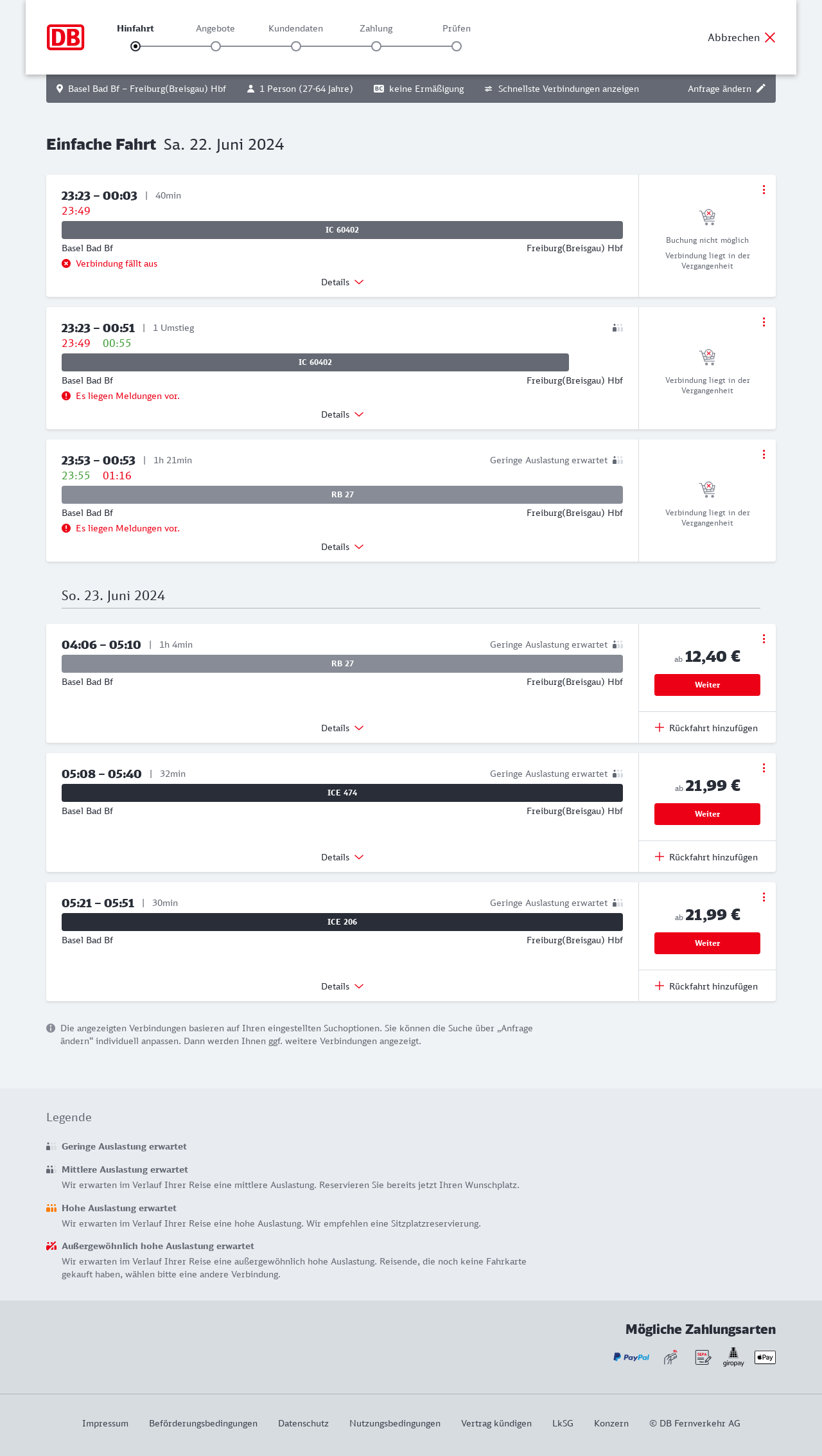Viewport: 822px width, 1456px height.
Task: Open three-dot menu for ICE 206 connection
Action: [x=764, y=897]
